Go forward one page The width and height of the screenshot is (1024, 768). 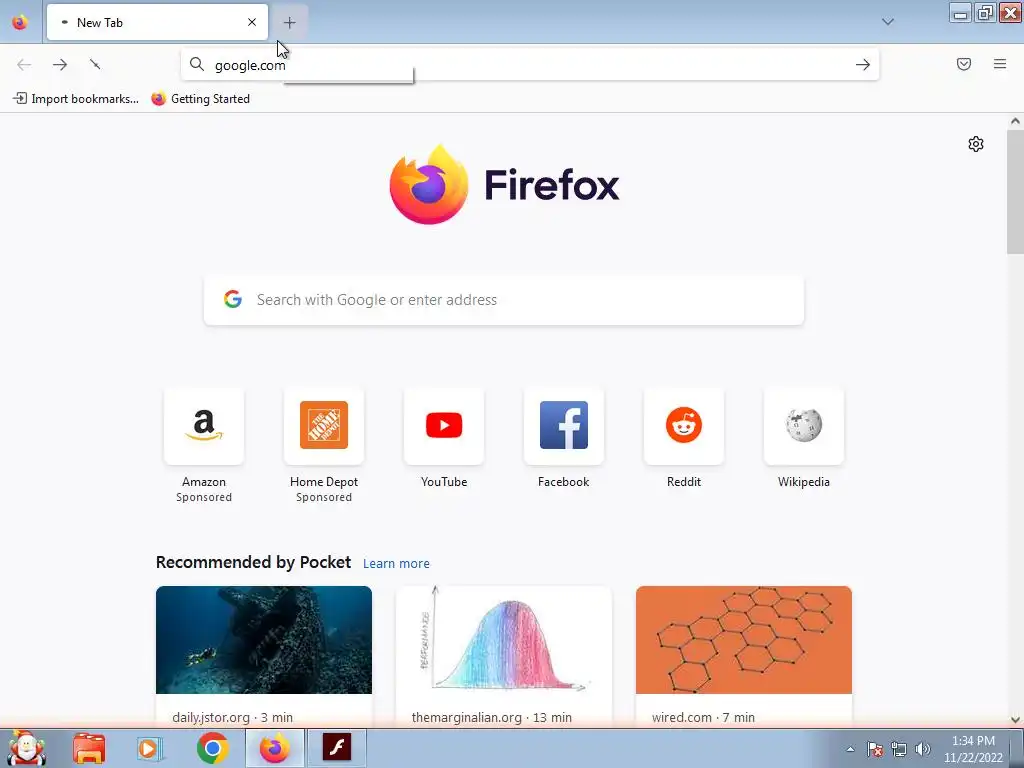pyautogui.click(x=60, y=64)
